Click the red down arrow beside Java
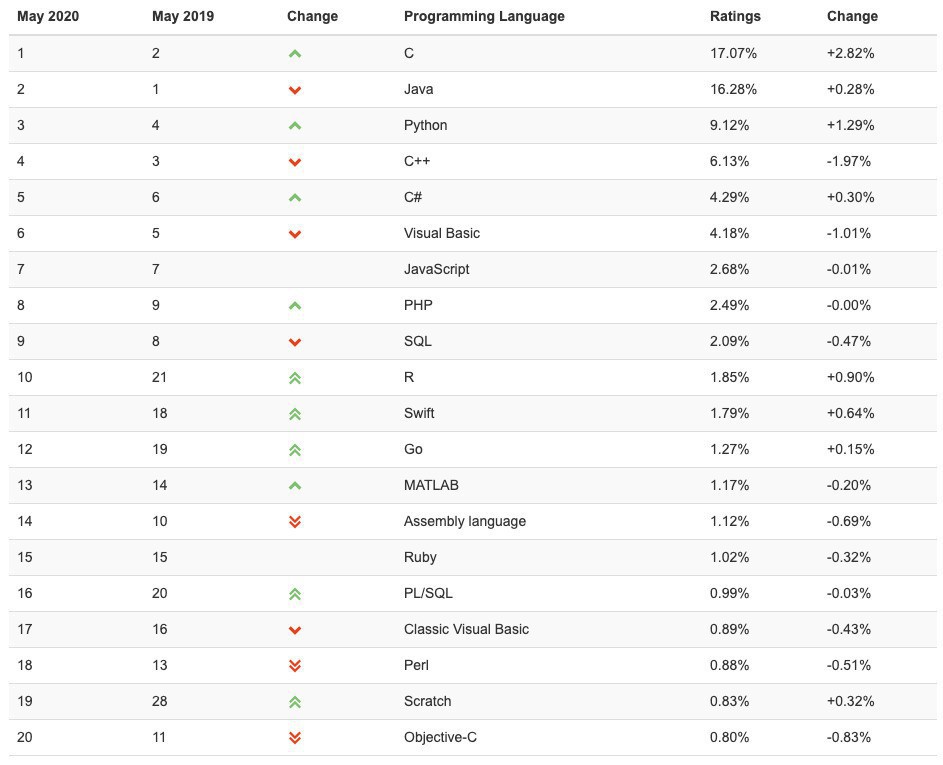 (295, 90)
